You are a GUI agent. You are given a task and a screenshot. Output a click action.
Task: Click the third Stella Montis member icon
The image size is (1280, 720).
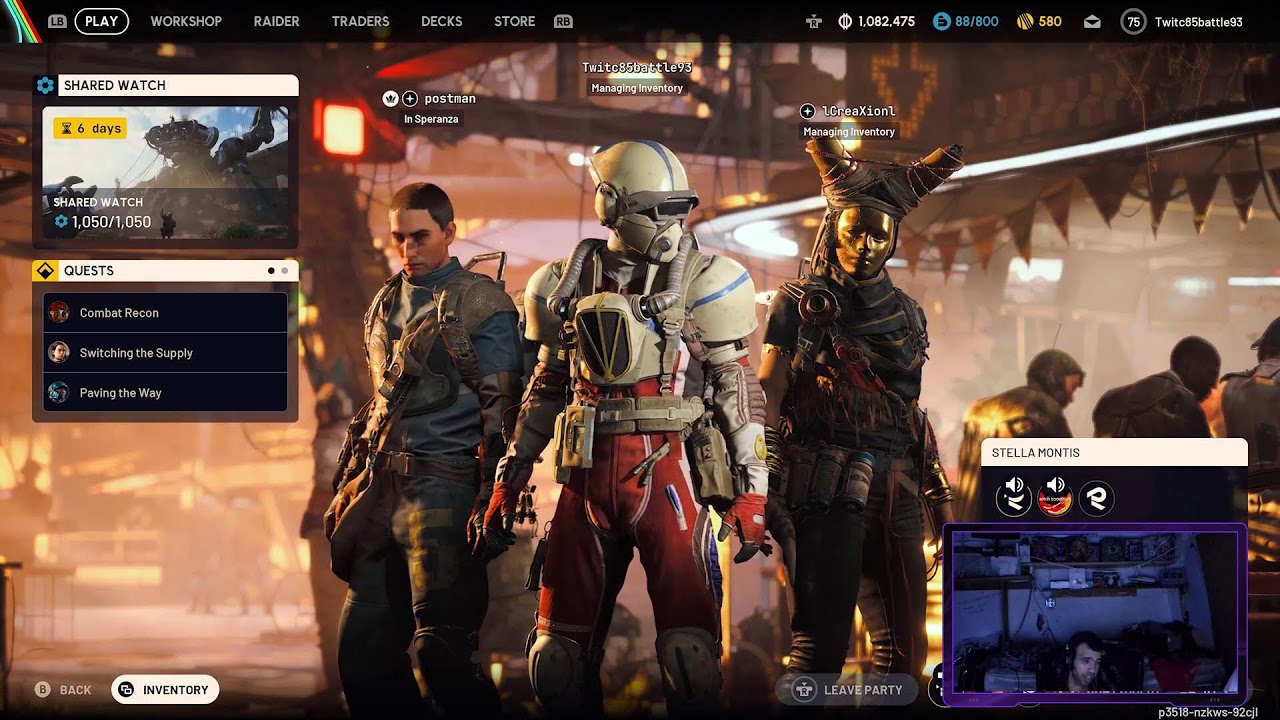1096,498
